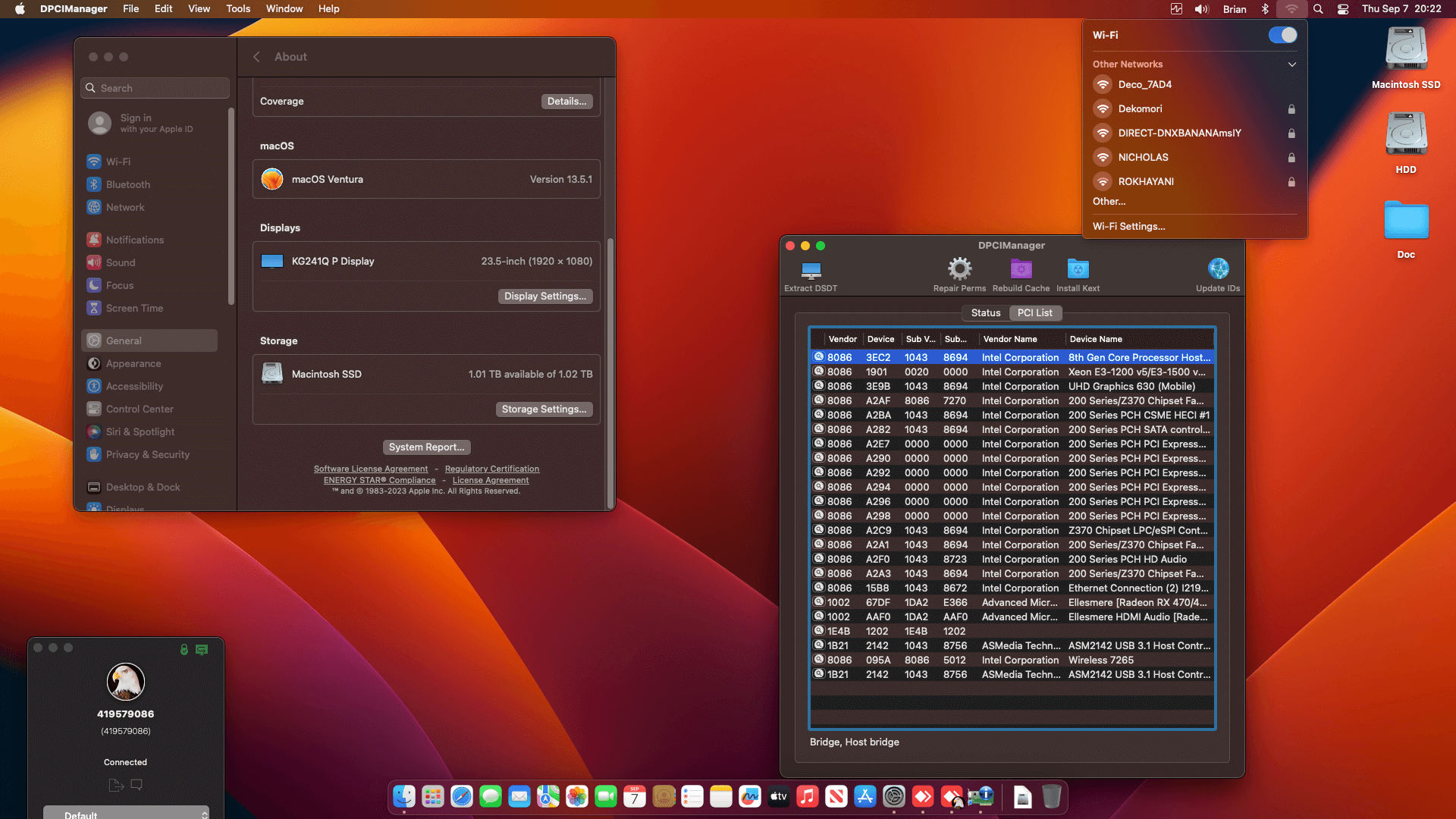
Task: Click the System Report button
Action: (x=426, y=447)
